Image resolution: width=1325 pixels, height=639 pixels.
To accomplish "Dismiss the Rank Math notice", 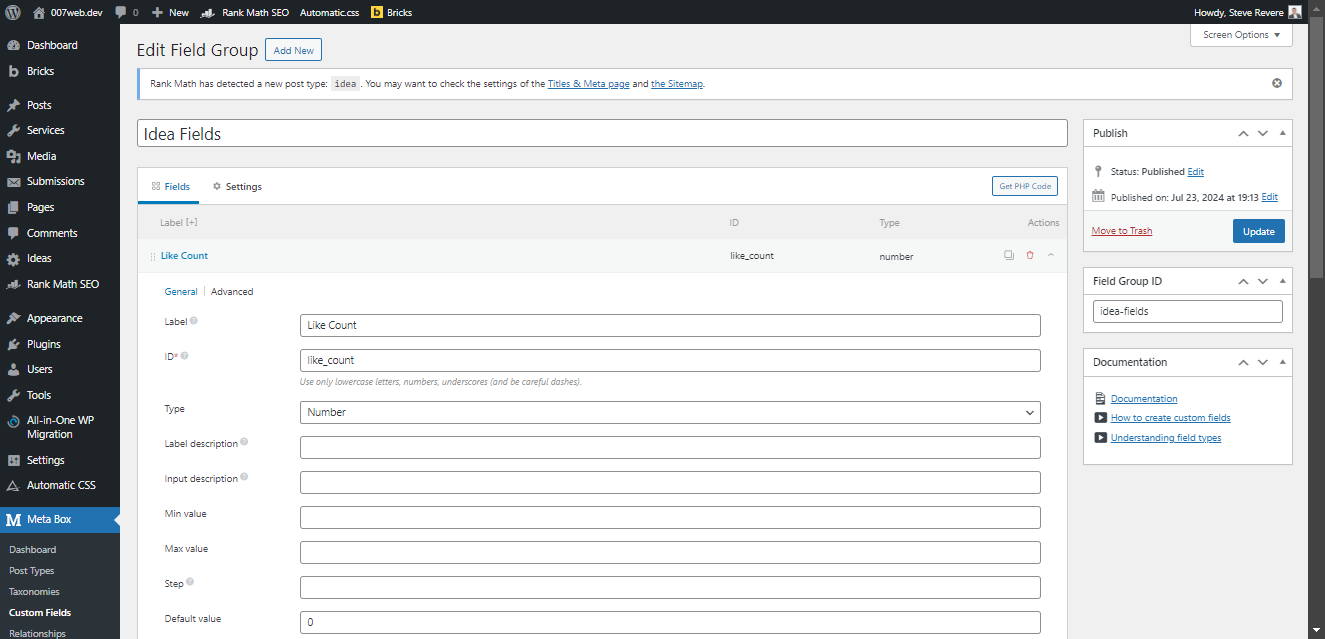I will click(x=1277, y=83).
